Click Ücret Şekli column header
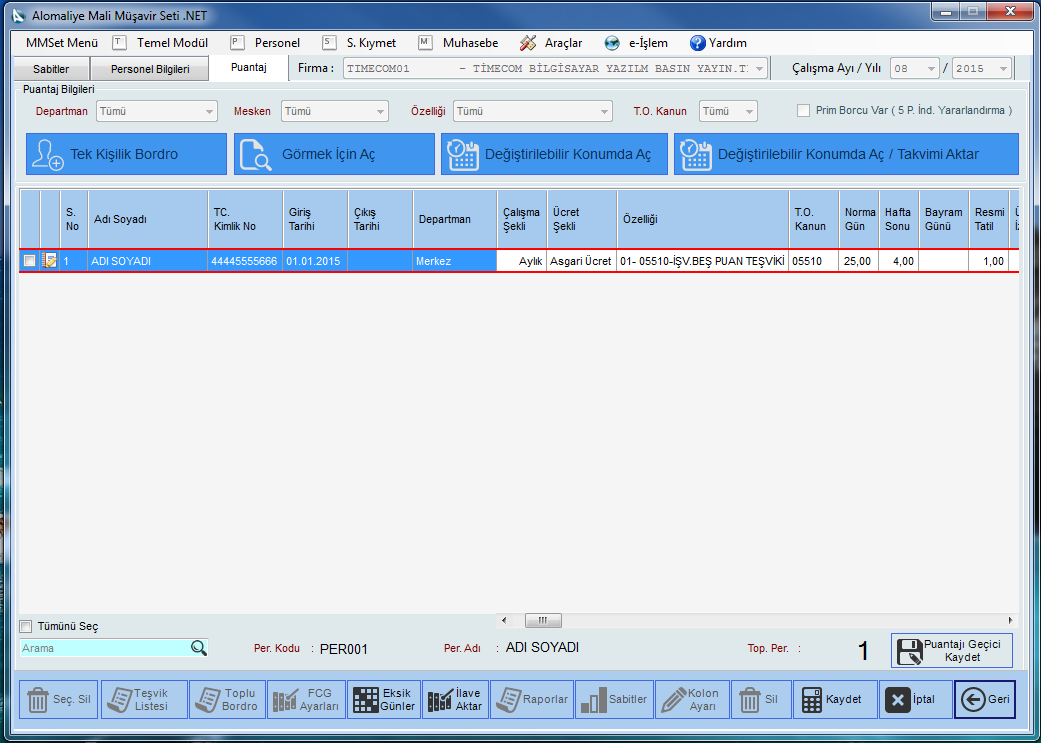 pyautogui.click(x=582, y=219)
